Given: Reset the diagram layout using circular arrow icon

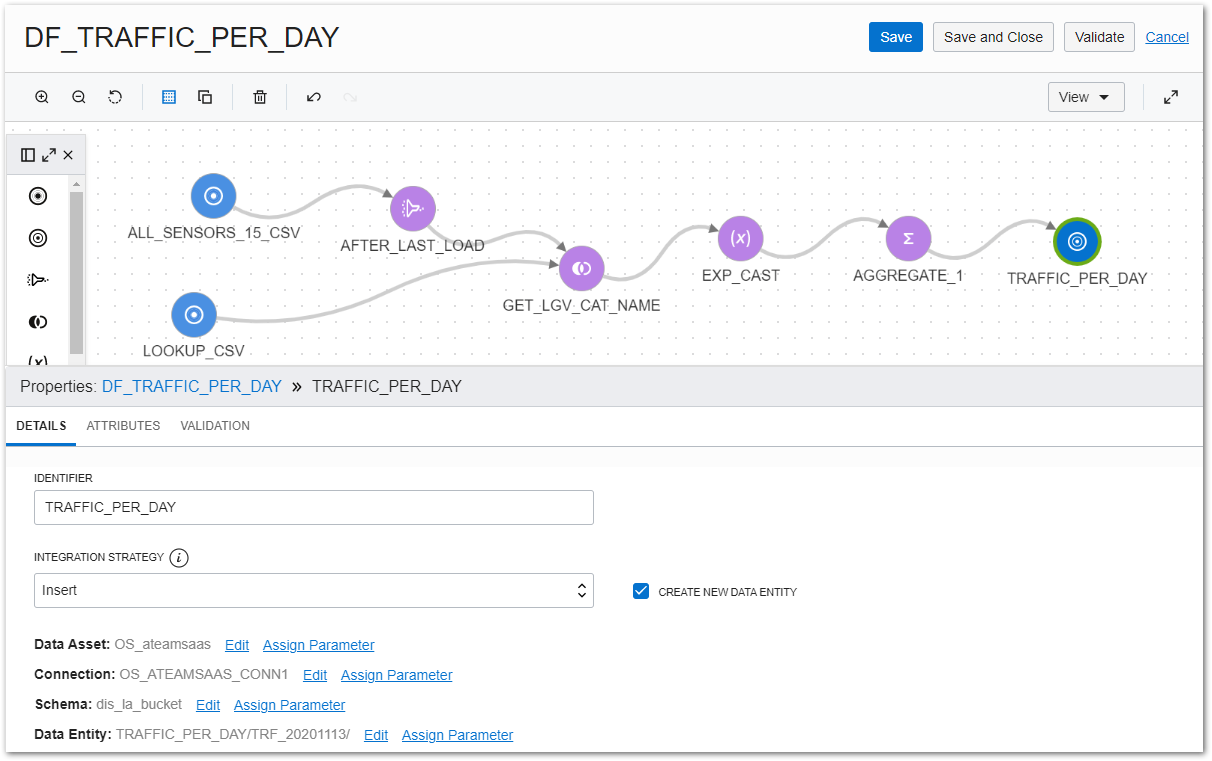Looking at the screenshot, I should tap(115, 96).
